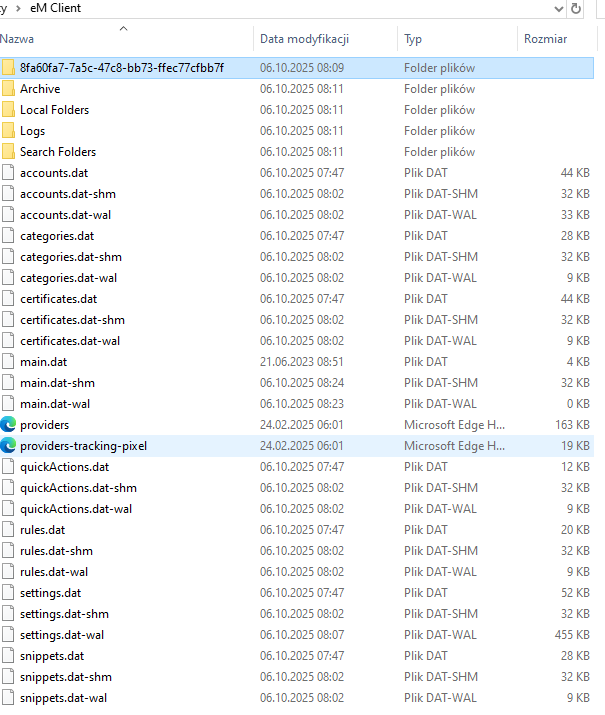Click the Edge icon beside providers file
605x715 pixels.
tap(9, 425)
